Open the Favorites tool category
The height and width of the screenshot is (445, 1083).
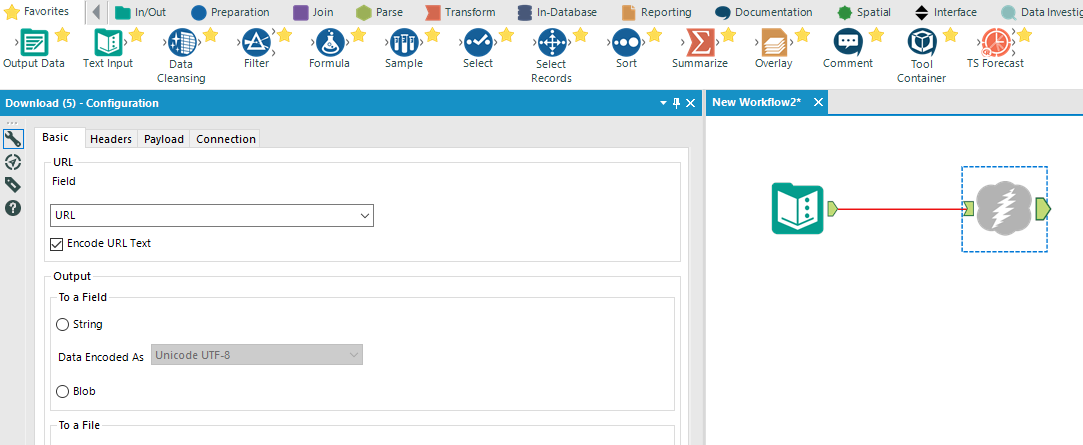point(37,11)
